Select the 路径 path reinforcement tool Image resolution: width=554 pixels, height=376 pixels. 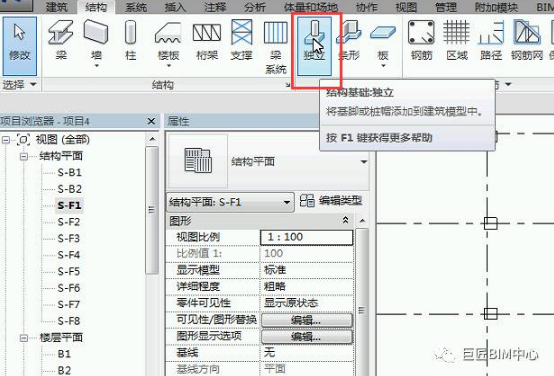[x=491, y=41]
